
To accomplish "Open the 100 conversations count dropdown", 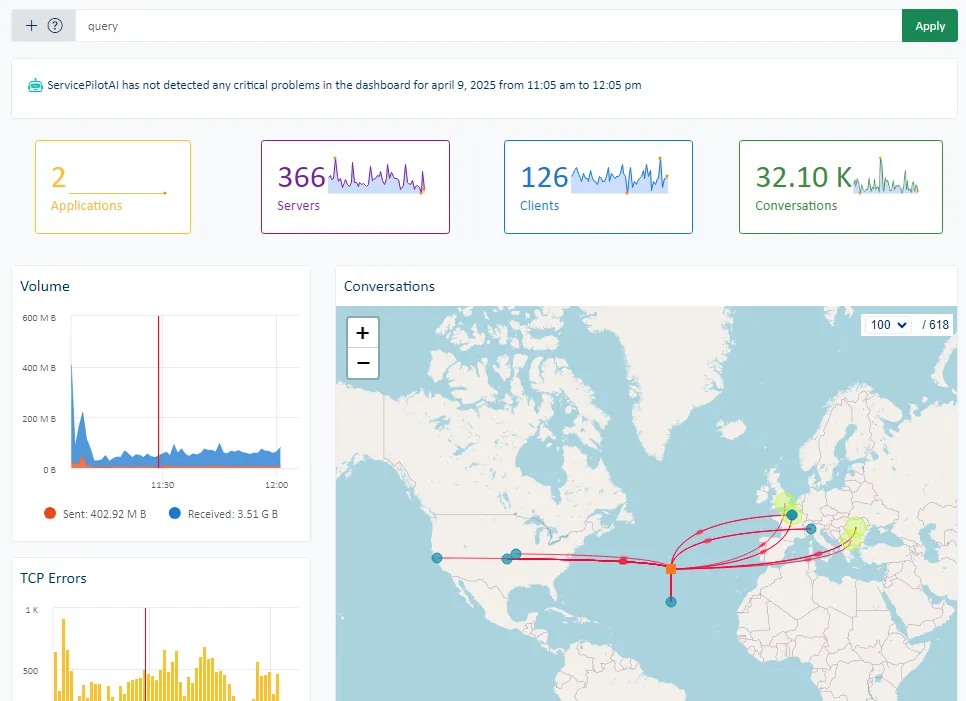I will [x=888, y=325].
